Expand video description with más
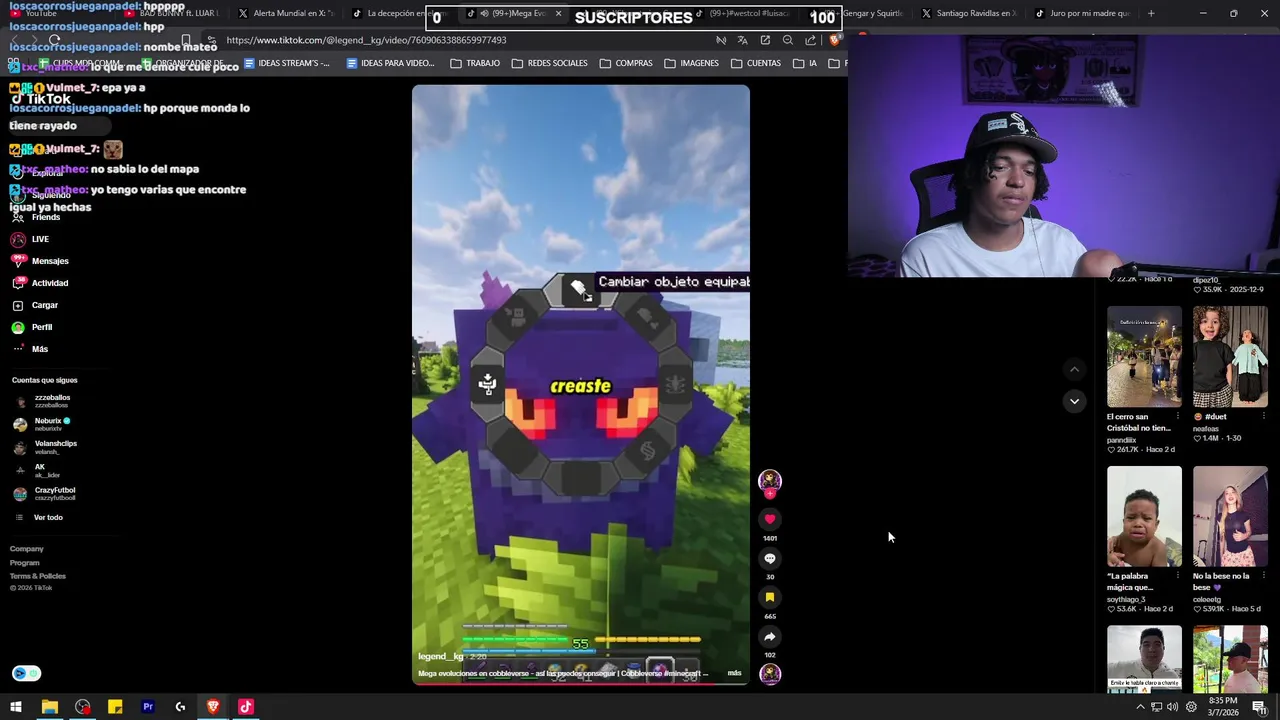The width and height of the screenshot is (1280, 720). pyautogui.click(x=734, y=673)
